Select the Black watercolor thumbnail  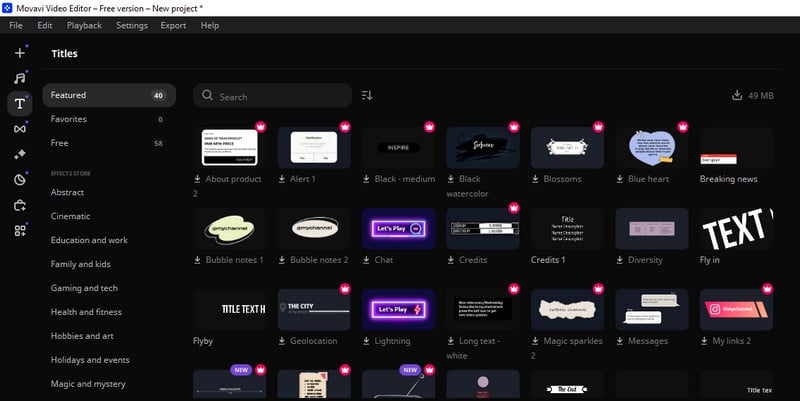click(x=483, y=147)
